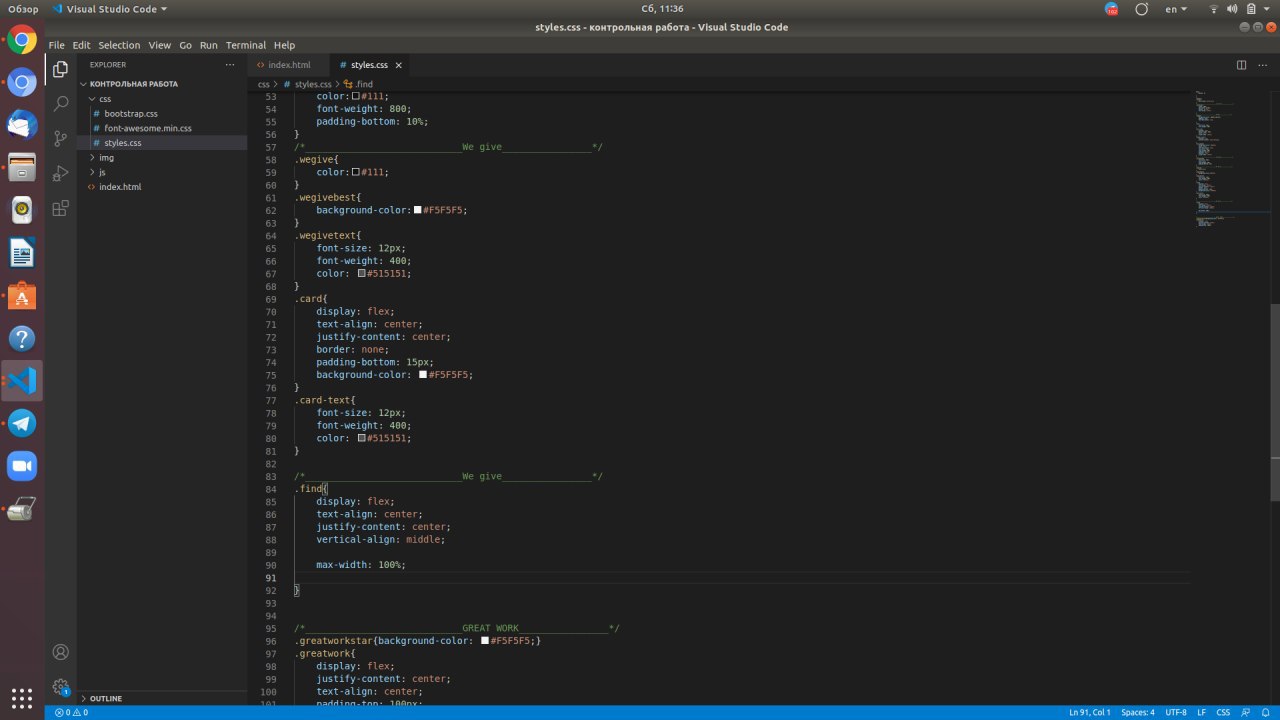Open the Terminal menu

245,45
